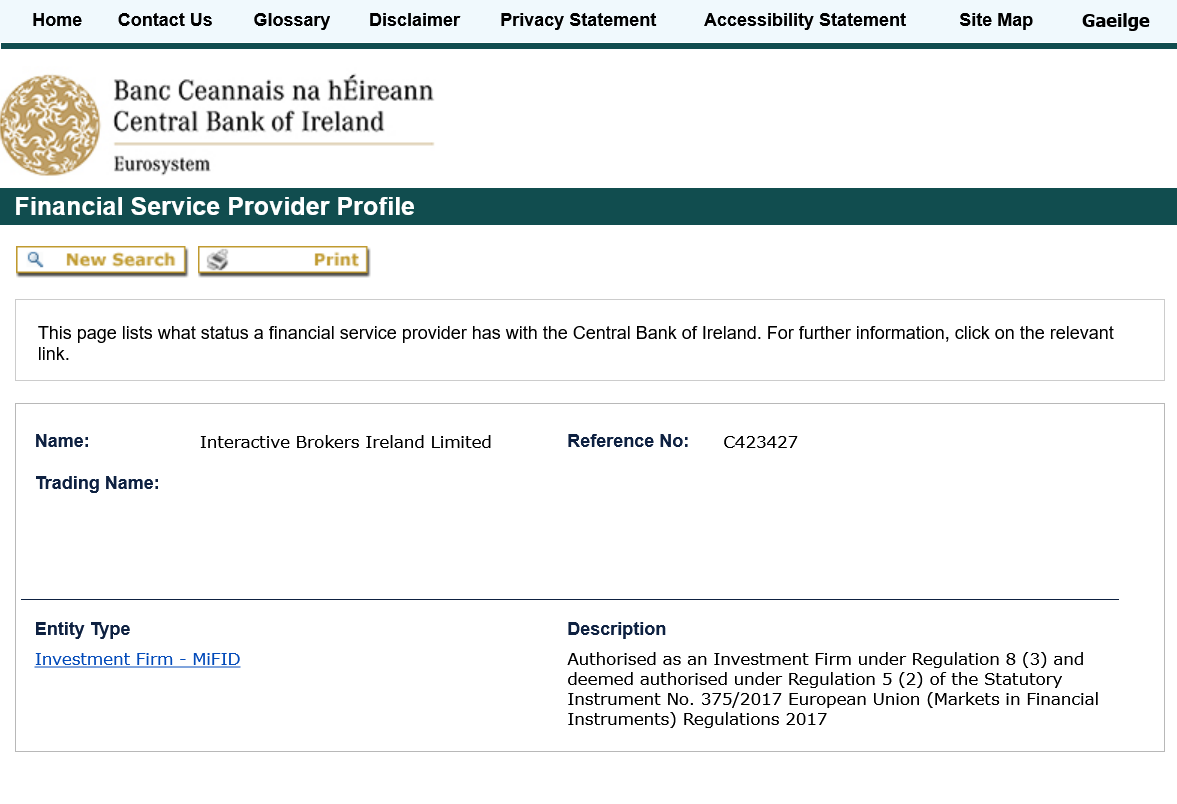Click the page information notice text
Screen dimensions: 1177x804
576,343
